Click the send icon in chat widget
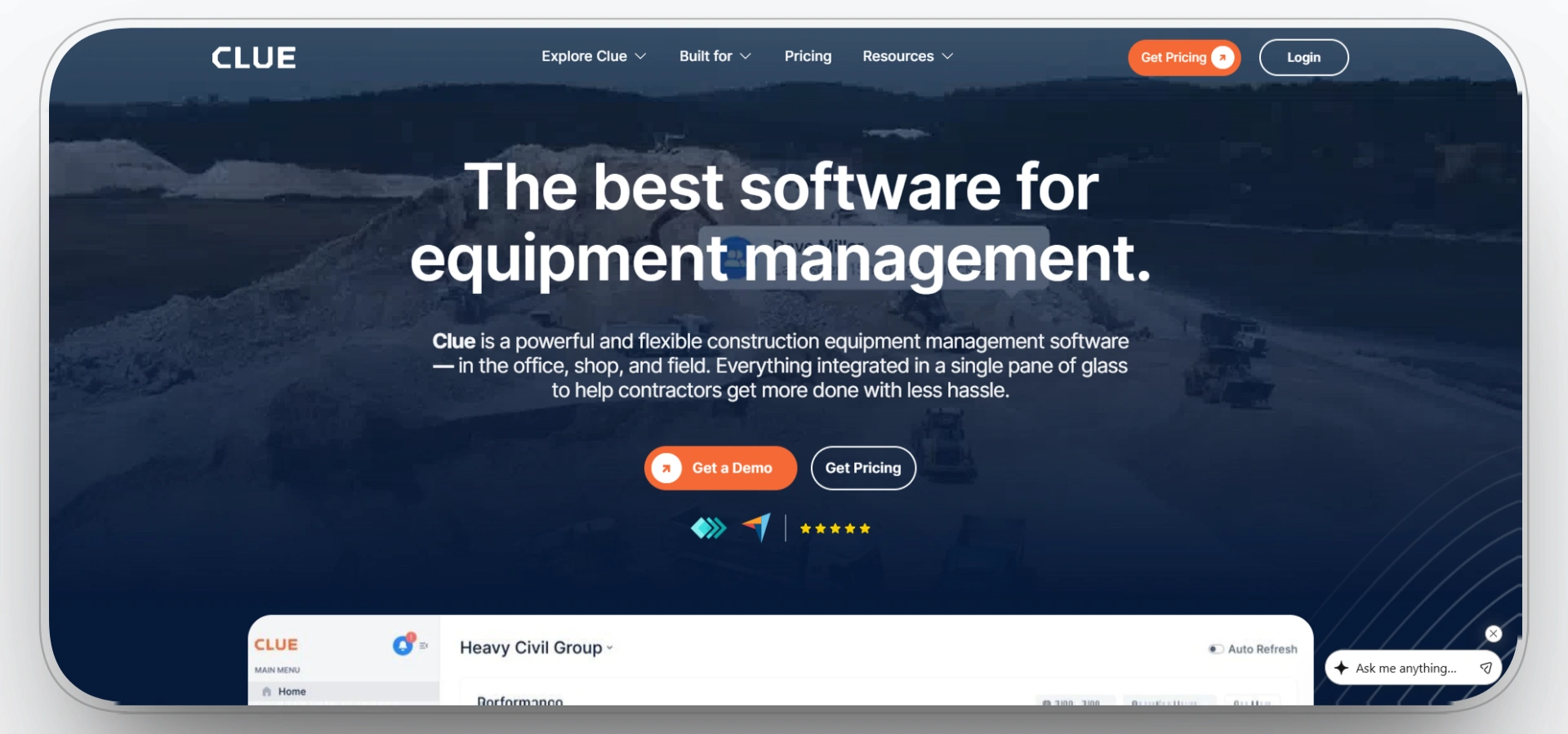This screenshot has height=734, width=1568. [x=1486, y=668]
